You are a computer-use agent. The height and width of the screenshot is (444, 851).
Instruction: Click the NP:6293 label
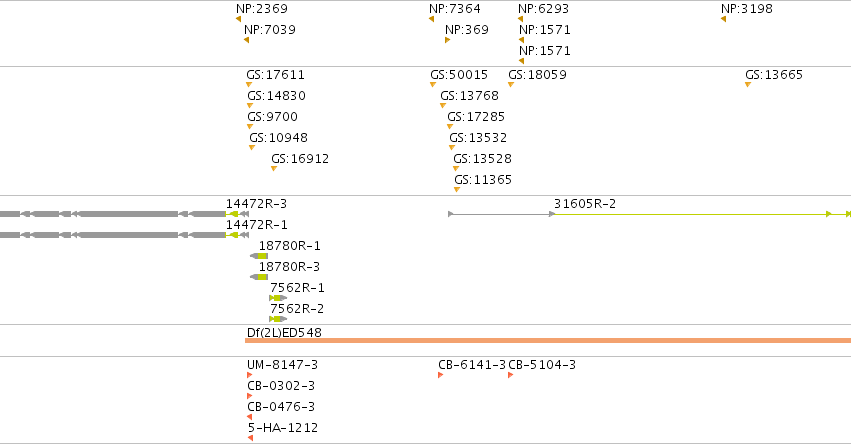(543, 9)
